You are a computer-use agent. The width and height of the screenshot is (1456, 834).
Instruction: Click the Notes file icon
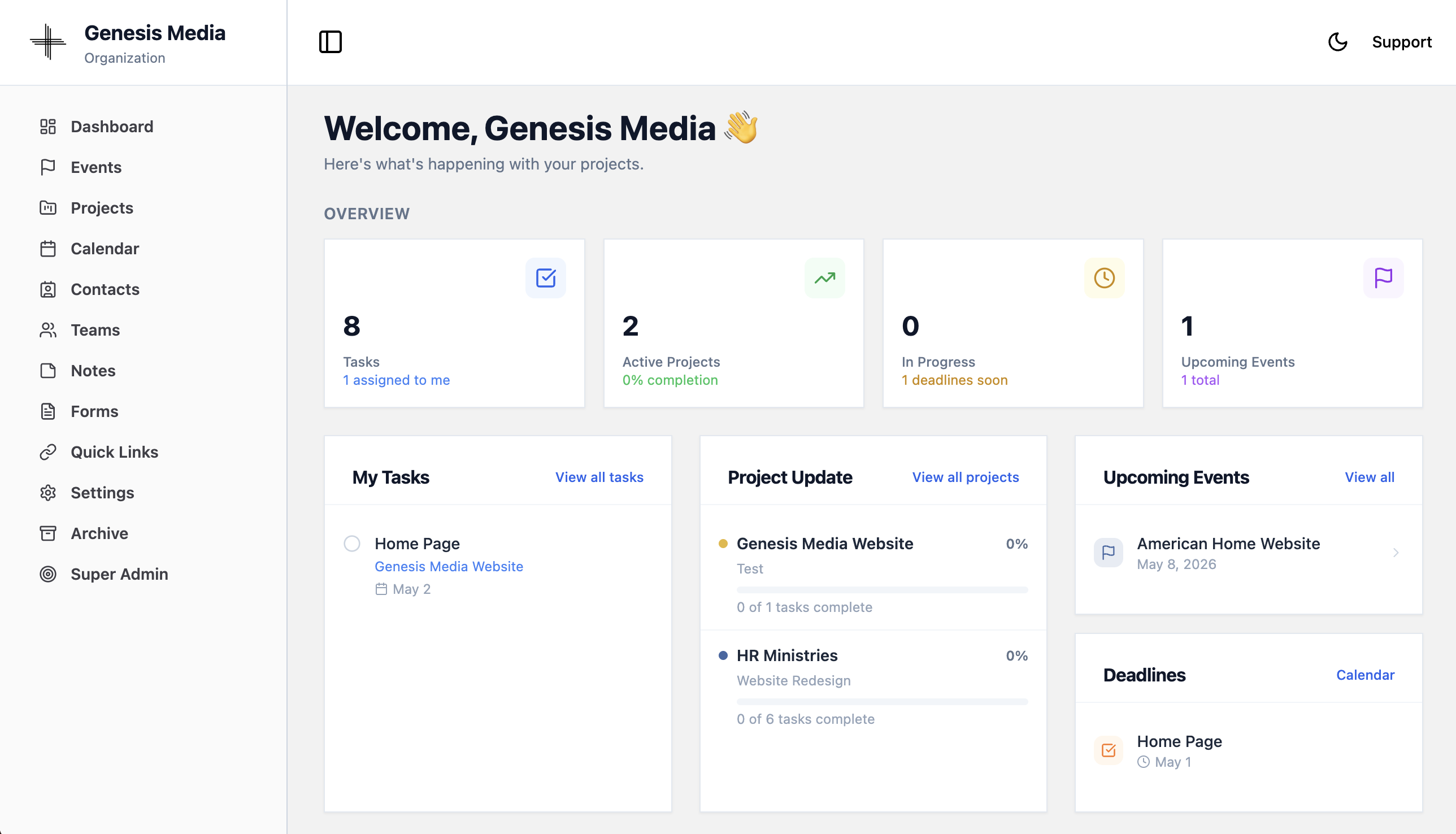pyautogui.click(x=48, y=371)
